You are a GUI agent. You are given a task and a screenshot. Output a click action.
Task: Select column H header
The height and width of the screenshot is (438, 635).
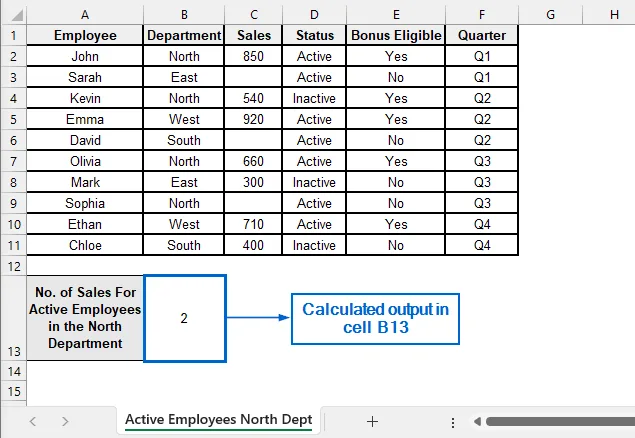(x=609, y=15)
